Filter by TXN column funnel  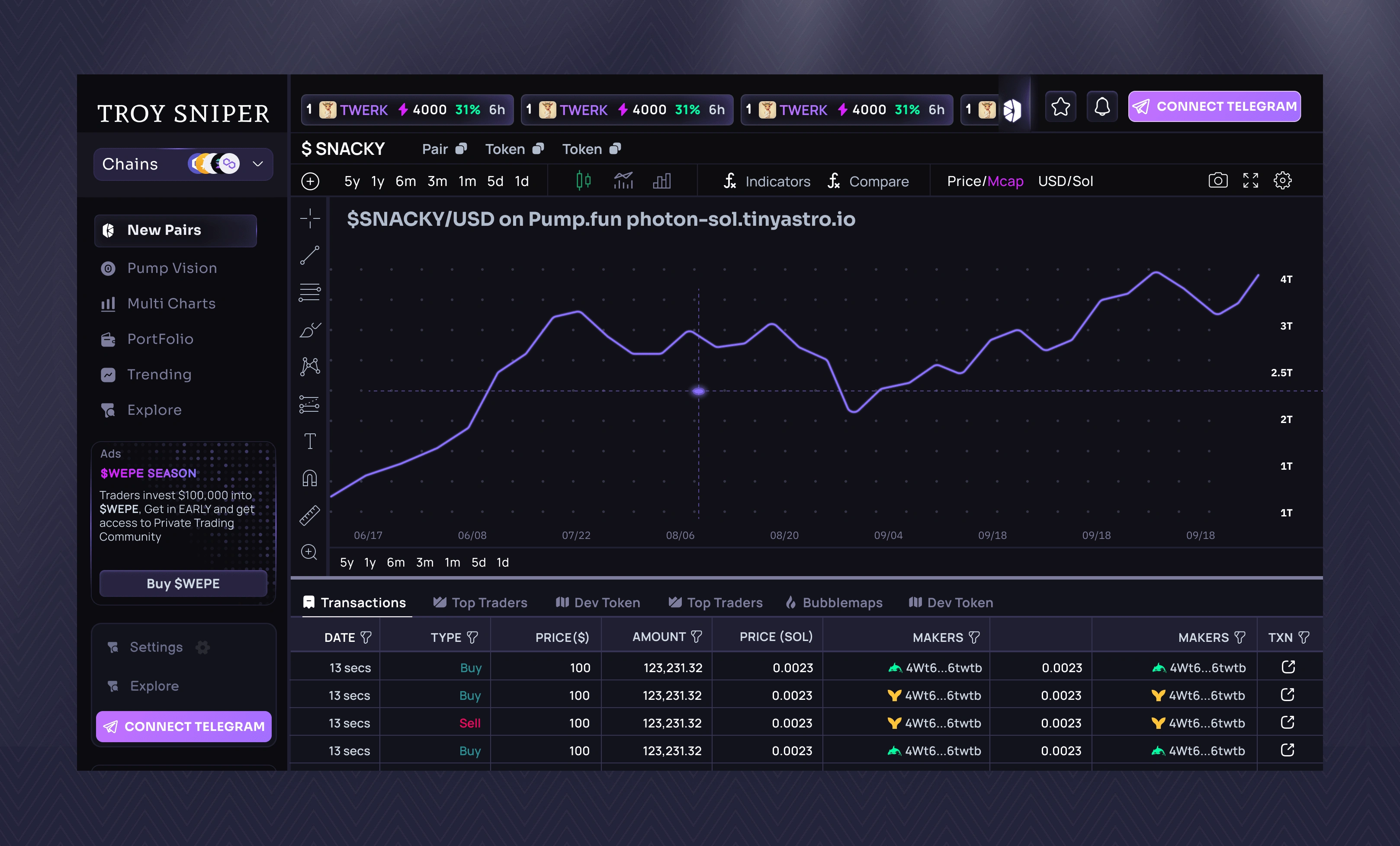click(1304, 638)
